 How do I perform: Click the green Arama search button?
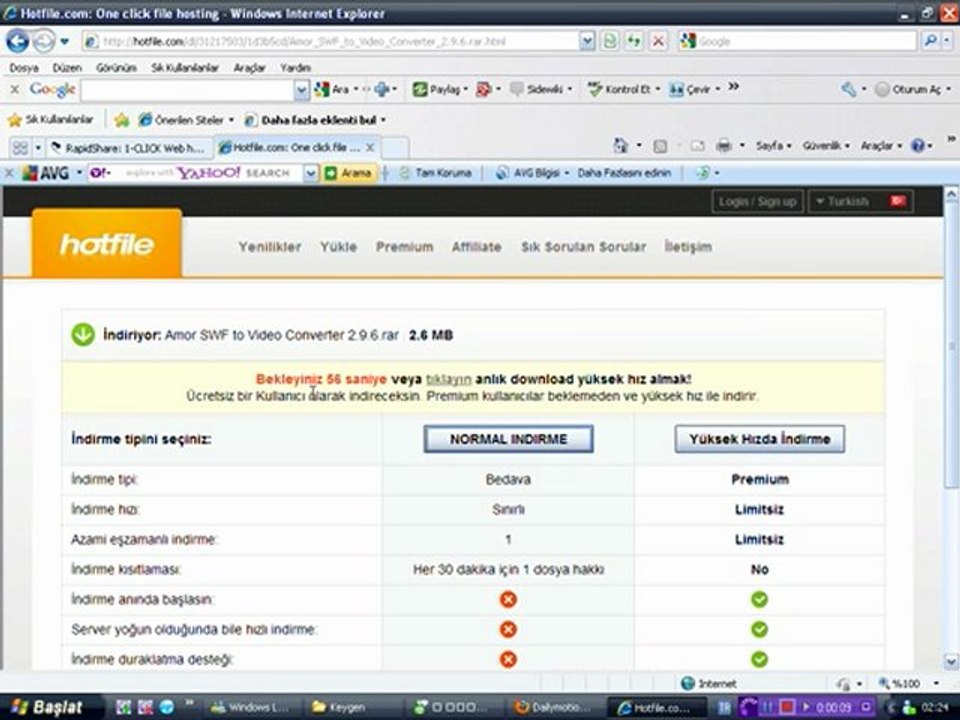(349, 173)
